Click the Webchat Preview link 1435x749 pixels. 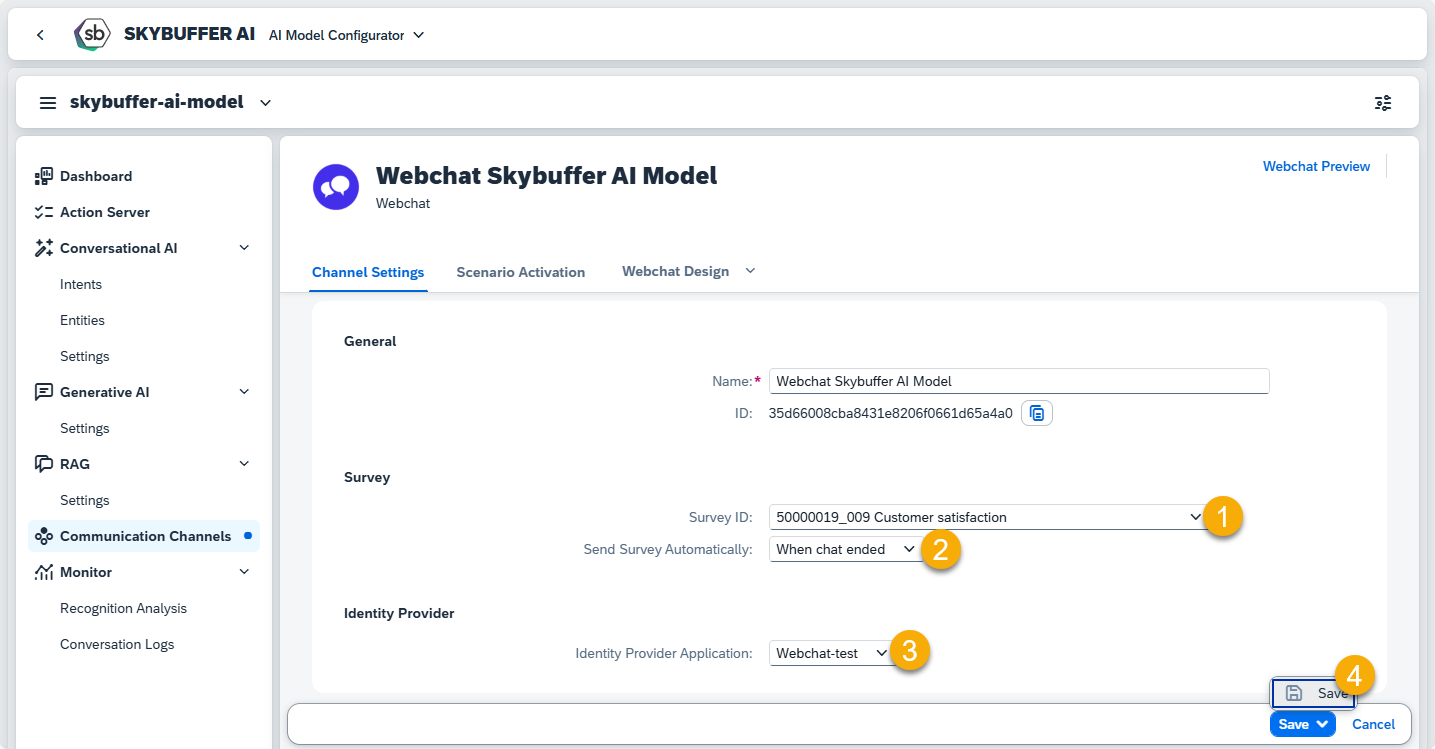click(1316, 166)
